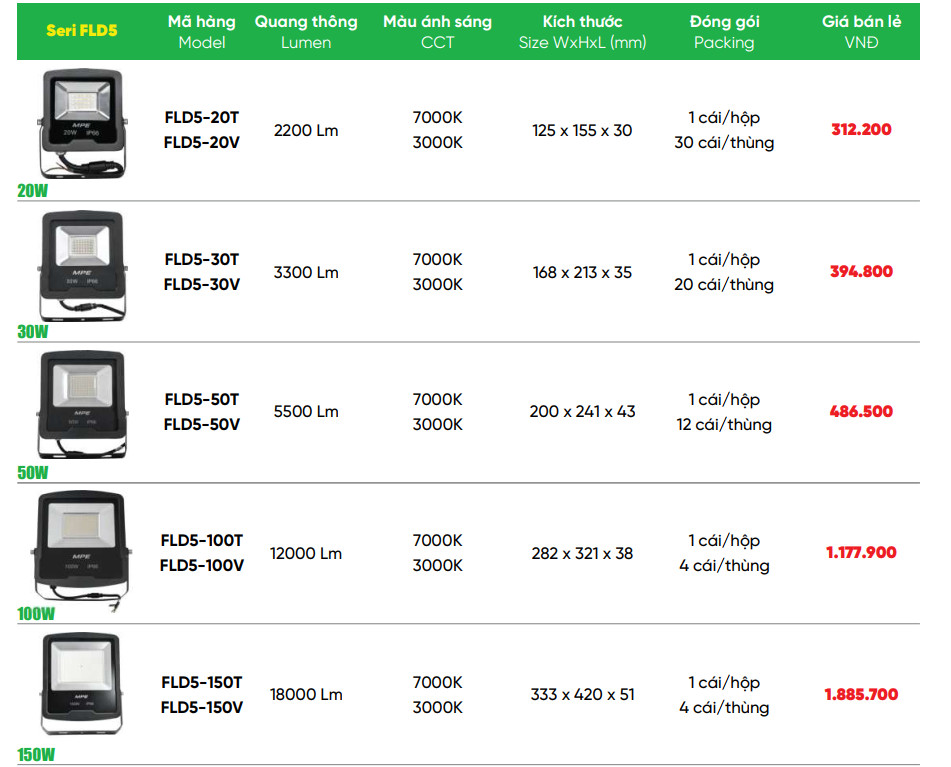Click the 12000 Lm lumen value
The height and width of the screenshot is (767, 951).
(306, 553)
